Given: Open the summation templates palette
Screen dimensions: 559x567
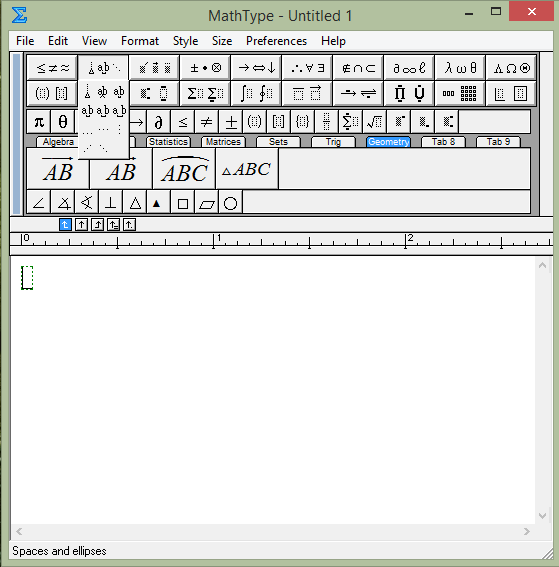Looking at the screenshot, I should (205, 93).
